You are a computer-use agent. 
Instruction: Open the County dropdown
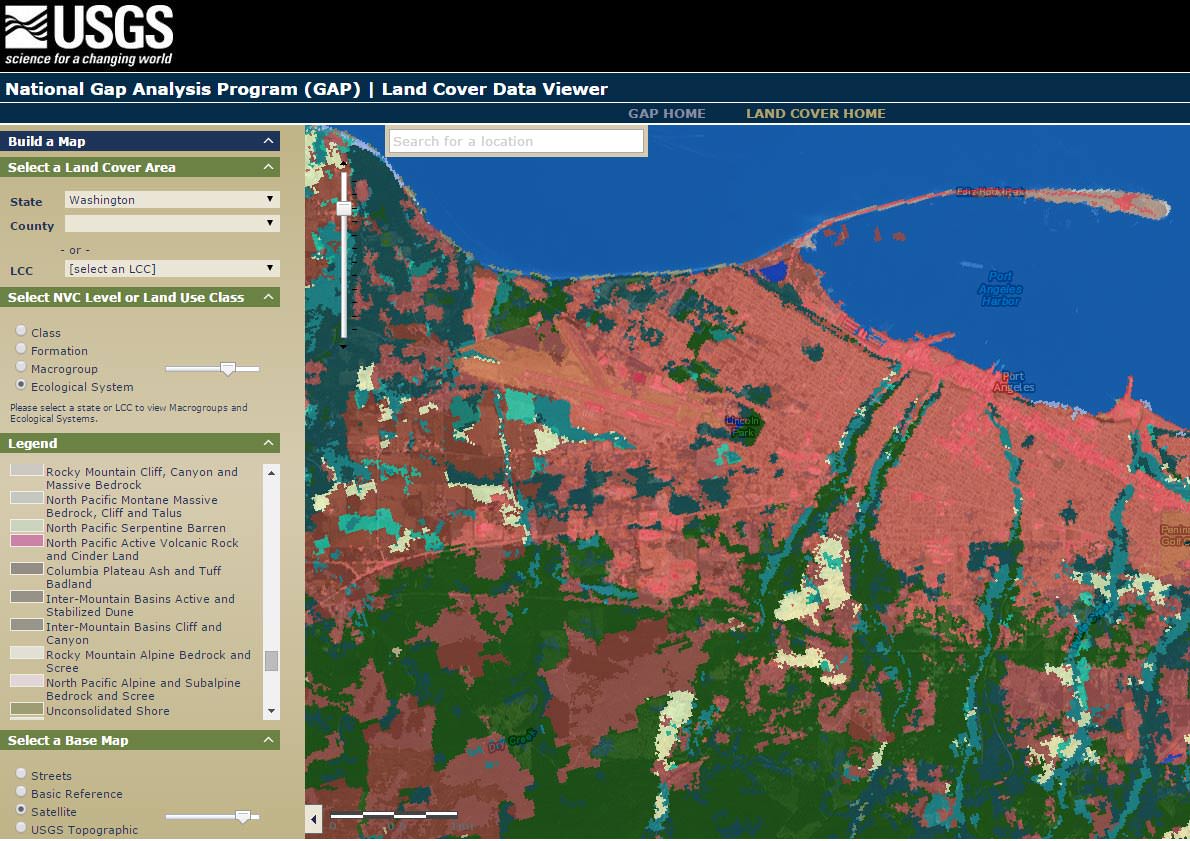point(171,224)
